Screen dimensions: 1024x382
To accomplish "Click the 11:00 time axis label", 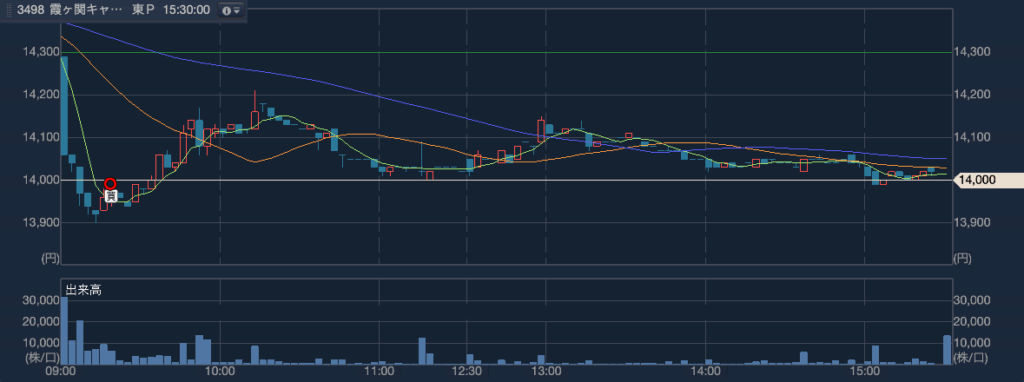I will coord(379,372).
